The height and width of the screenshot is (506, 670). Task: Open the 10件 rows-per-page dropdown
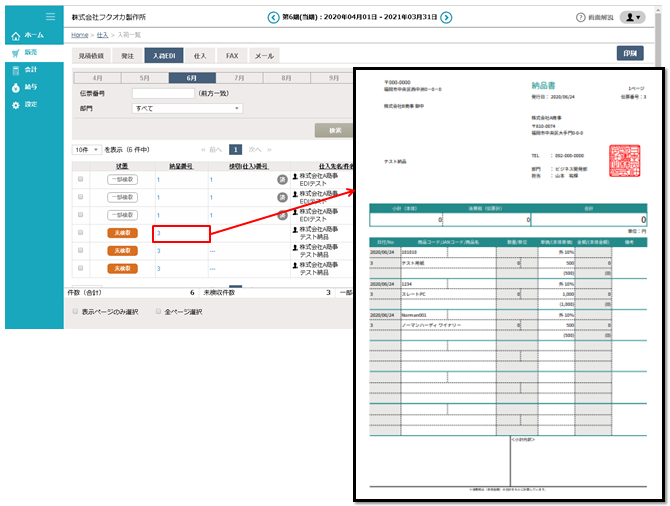(x=87, y=149)
